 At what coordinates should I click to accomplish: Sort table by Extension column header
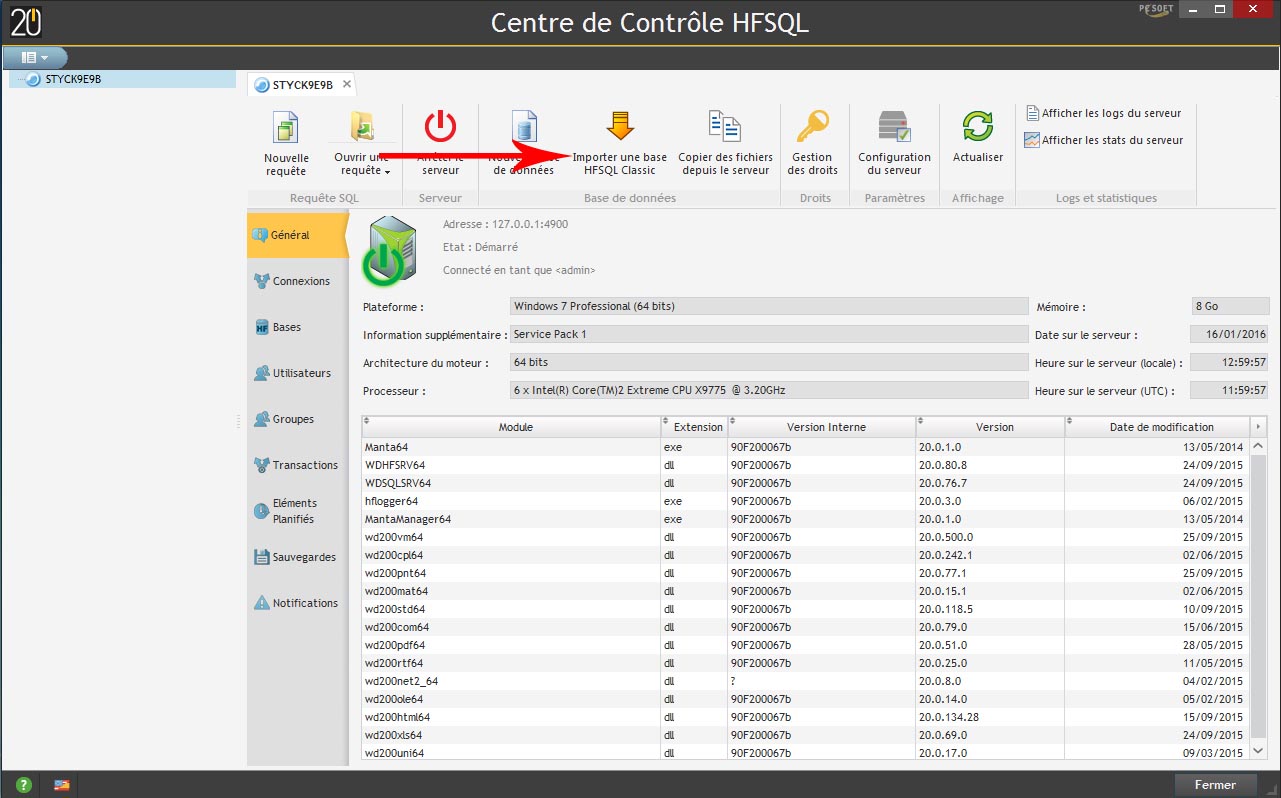pos(694,427)
